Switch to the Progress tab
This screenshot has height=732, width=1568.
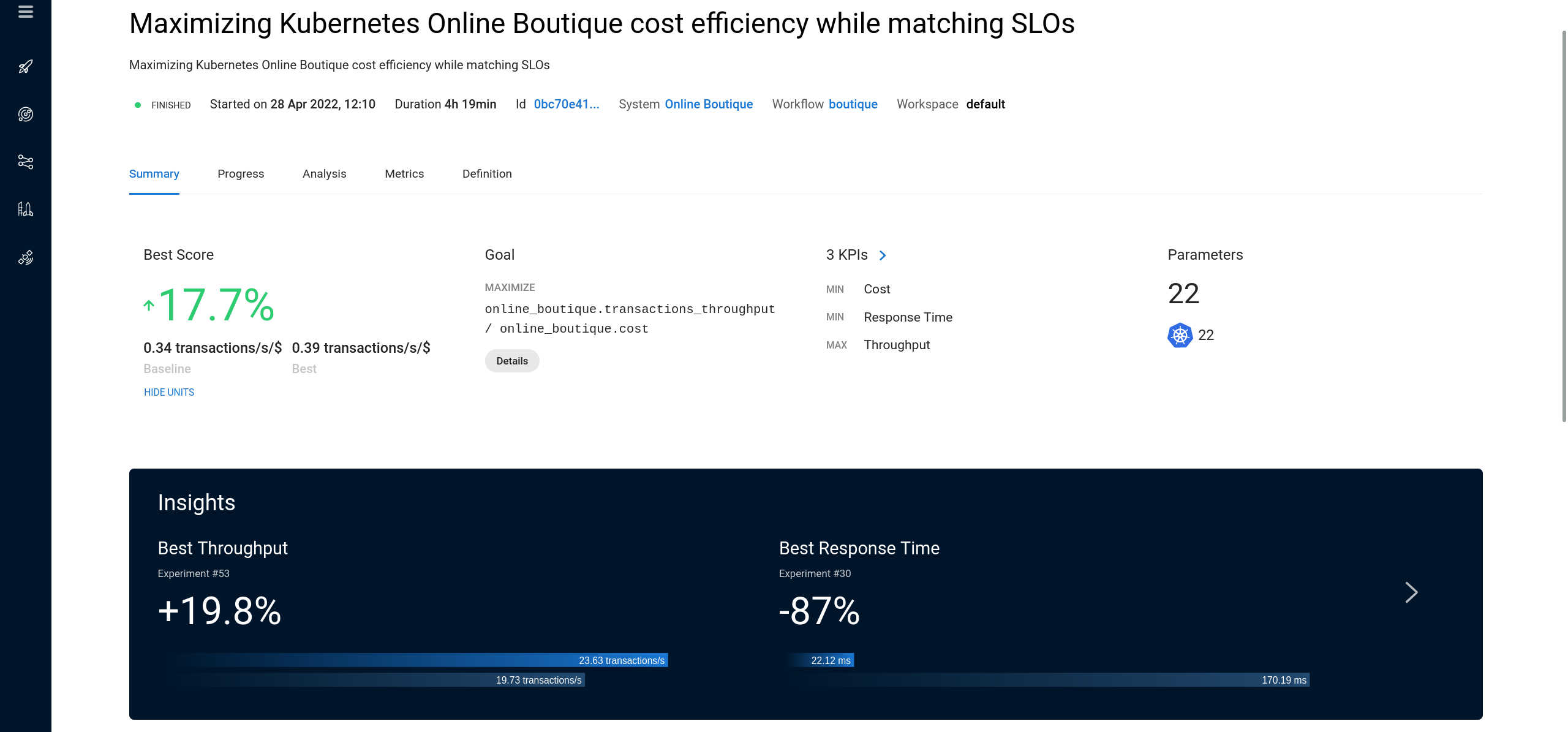(x=241, y=174)
